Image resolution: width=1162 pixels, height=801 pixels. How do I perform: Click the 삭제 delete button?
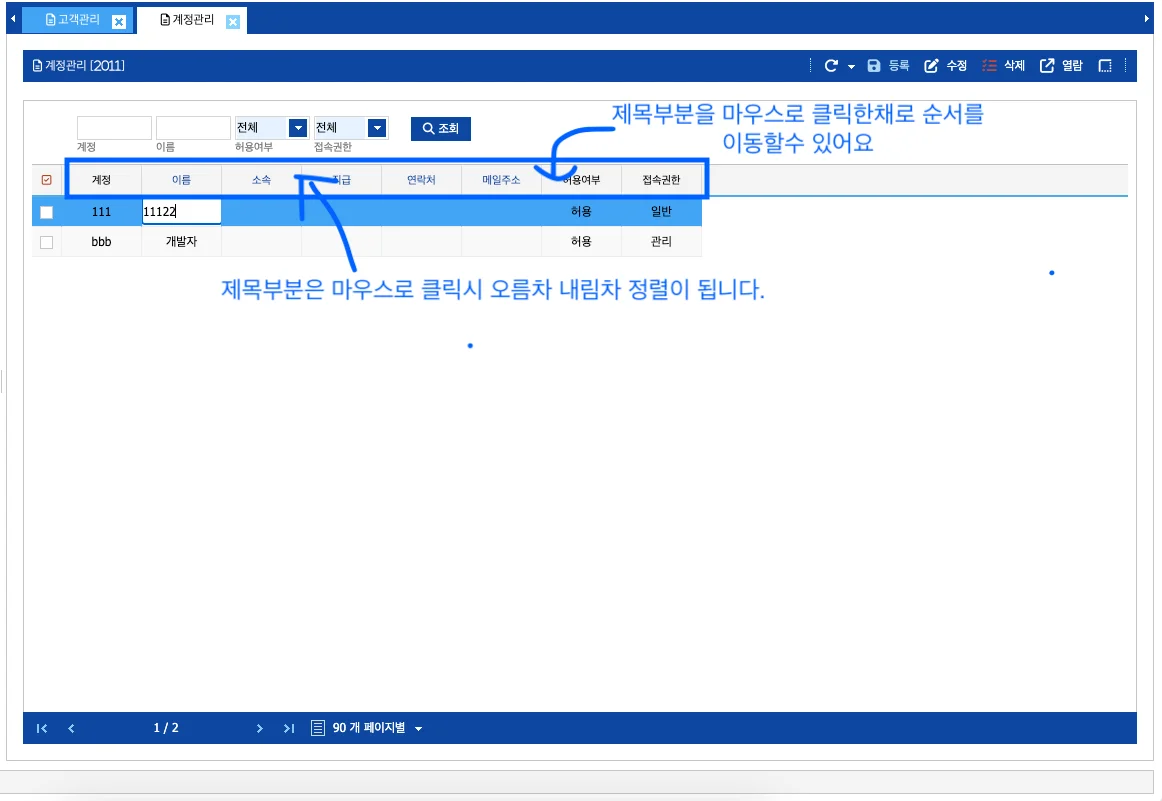1003,66
